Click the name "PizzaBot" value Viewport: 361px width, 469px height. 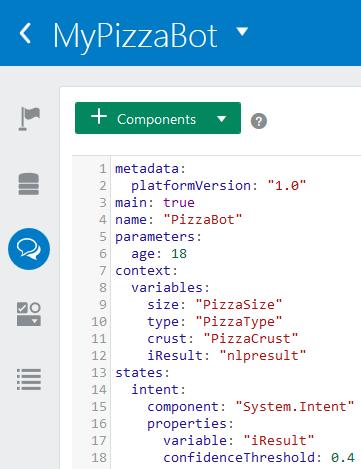click(203, 219)
